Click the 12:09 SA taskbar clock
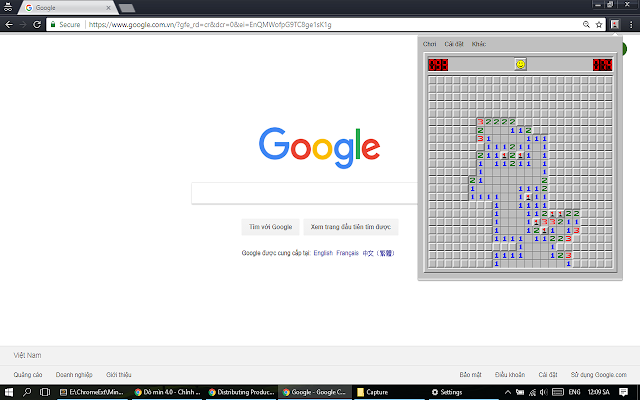Screen dimensions: 640x400 (x=599, y=392)
